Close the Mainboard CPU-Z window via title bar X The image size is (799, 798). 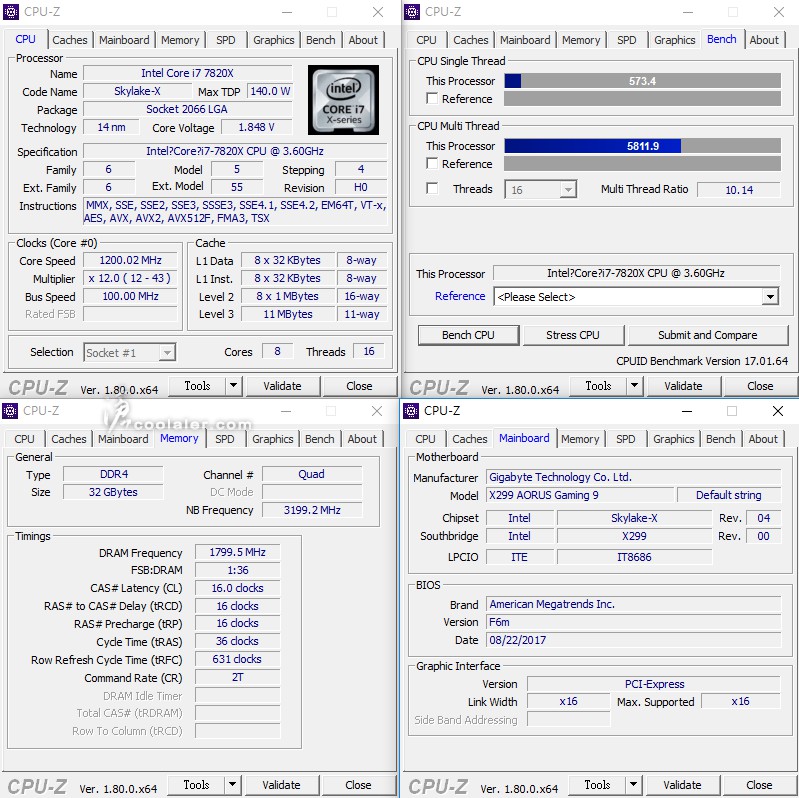[778, 411]
